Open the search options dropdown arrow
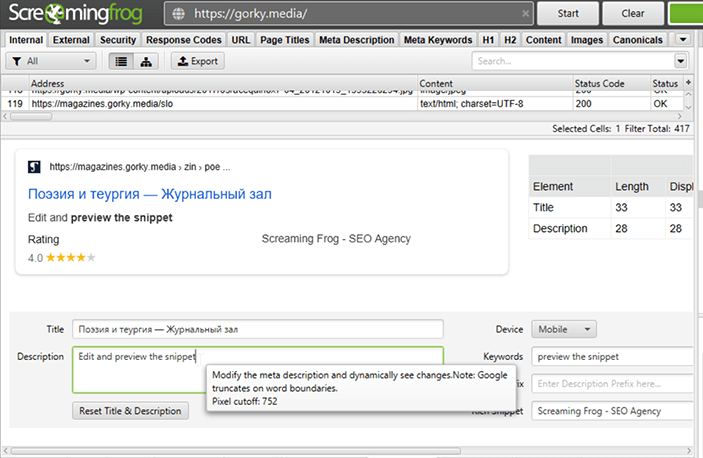This screenshot has height=458, width=703. (x=680, y=61)
